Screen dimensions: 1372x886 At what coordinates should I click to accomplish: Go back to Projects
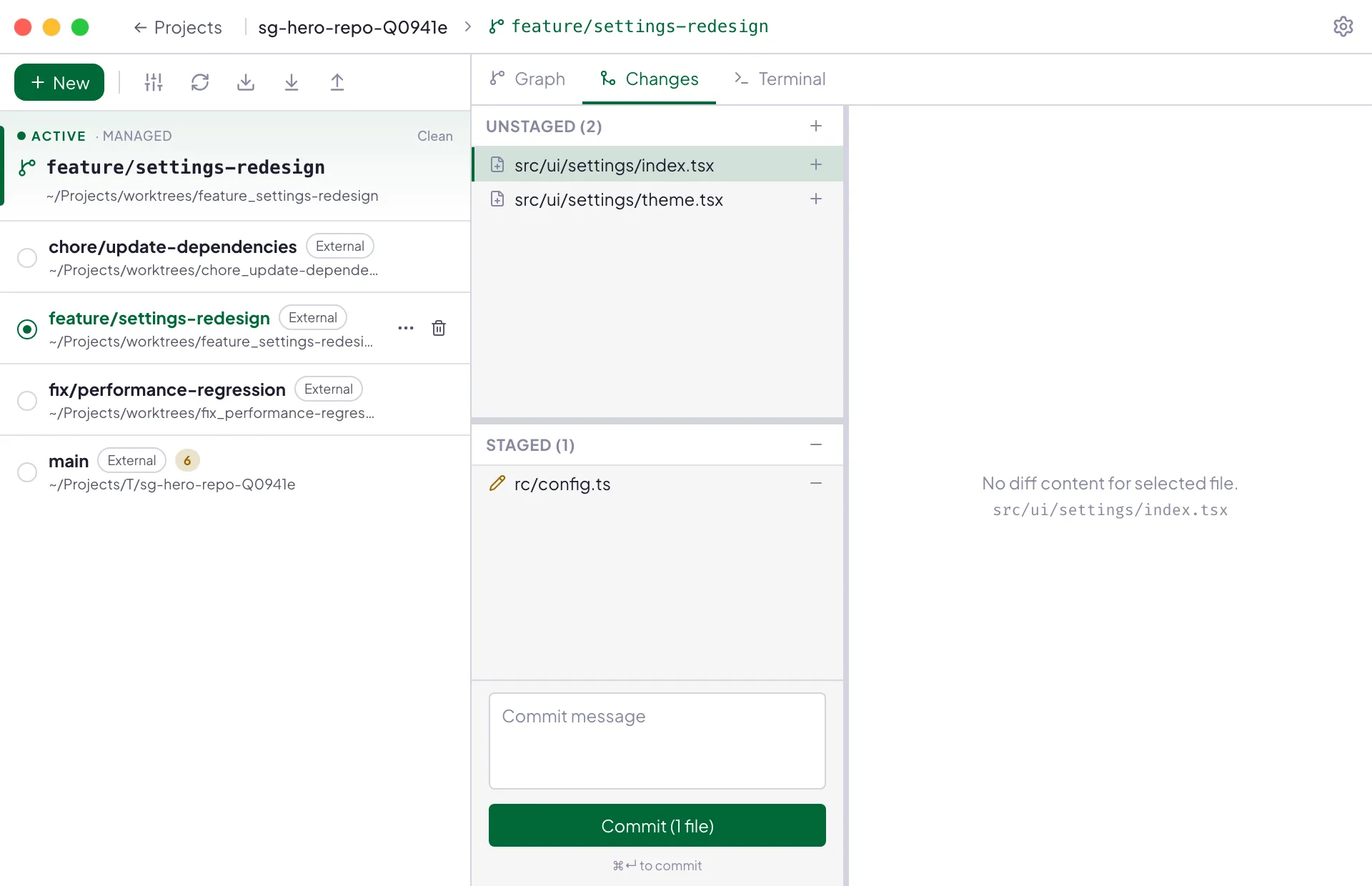pos(178,27)
